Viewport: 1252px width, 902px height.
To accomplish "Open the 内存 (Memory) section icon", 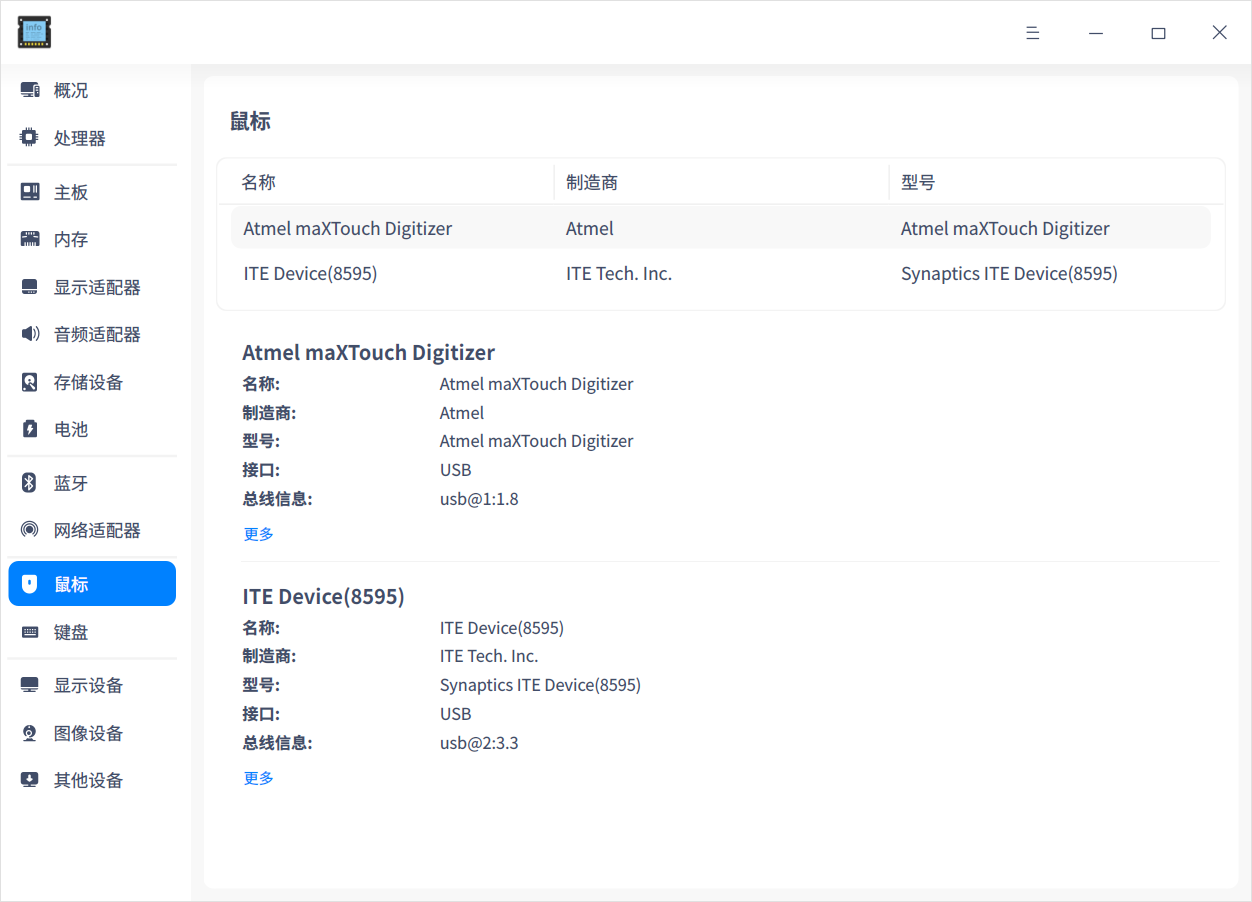I will coord(28,239).
